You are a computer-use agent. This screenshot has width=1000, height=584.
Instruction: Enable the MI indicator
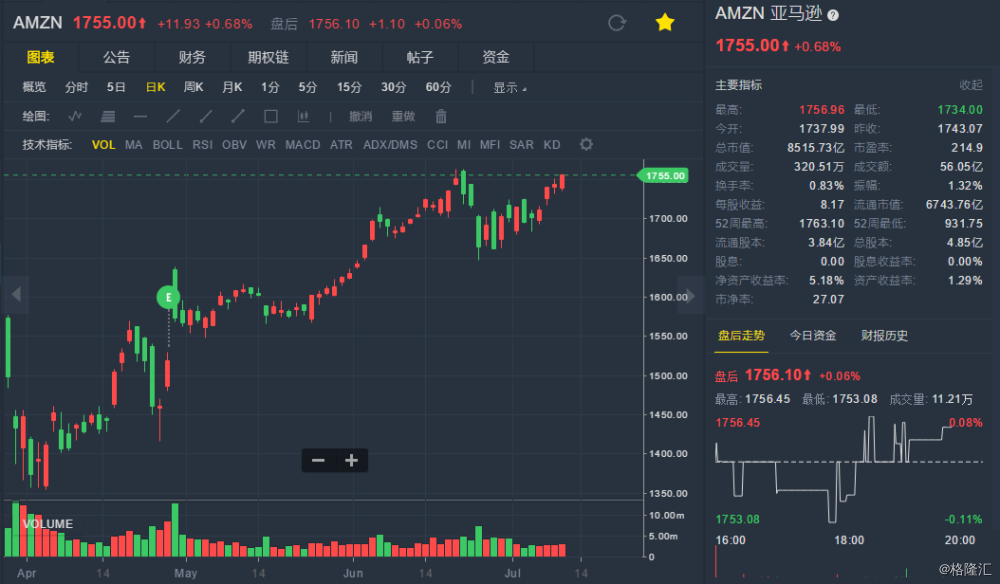464,145
